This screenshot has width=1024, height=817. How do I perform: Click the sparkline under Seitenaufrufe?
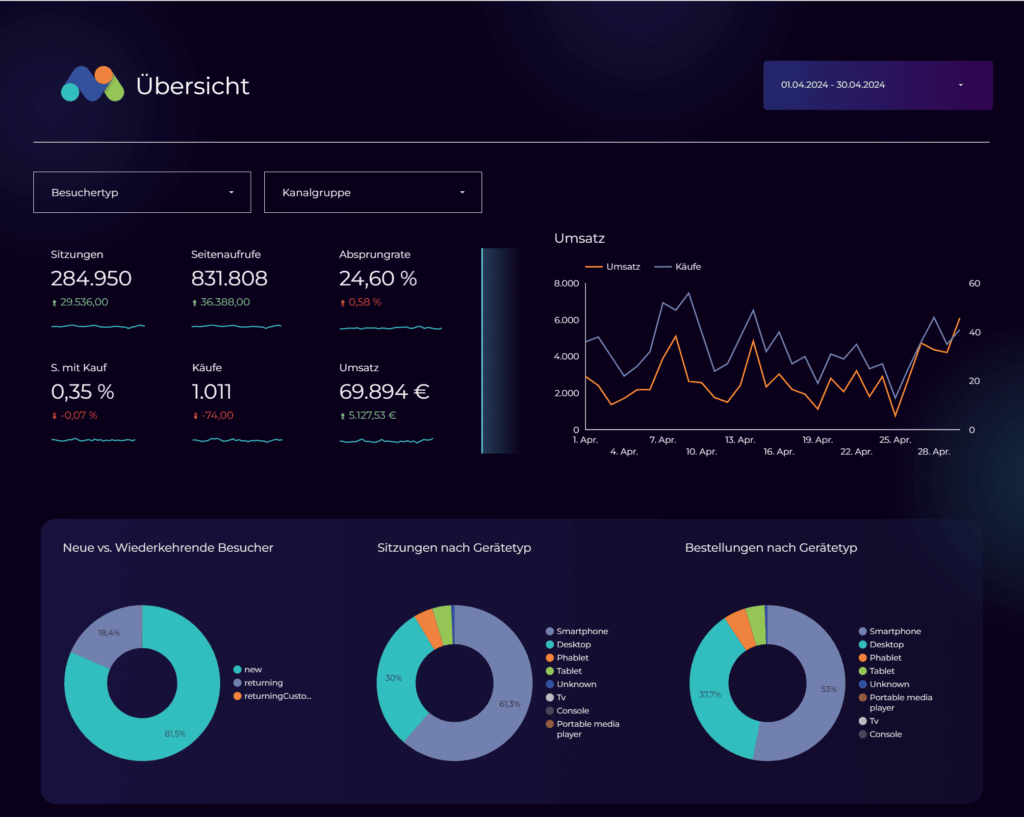(x=236, y=326)
